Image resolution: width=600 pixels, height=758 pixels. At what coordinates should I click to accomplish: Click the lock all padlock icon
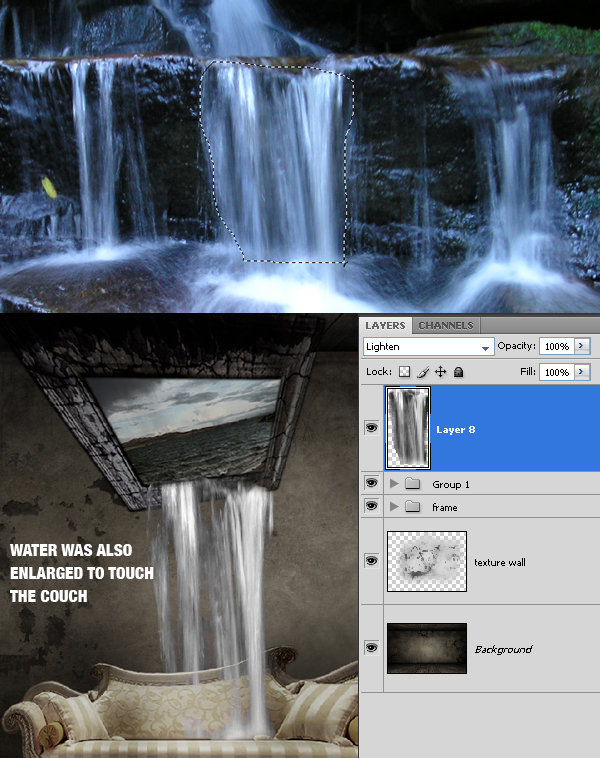(458, 372)
